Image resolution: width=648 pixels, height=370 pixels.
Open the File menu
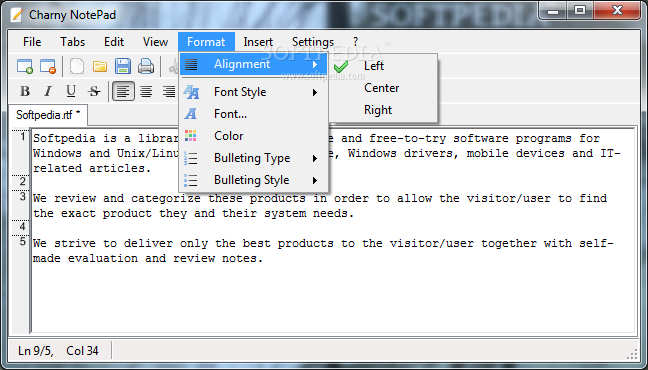[x=32, y=42]
